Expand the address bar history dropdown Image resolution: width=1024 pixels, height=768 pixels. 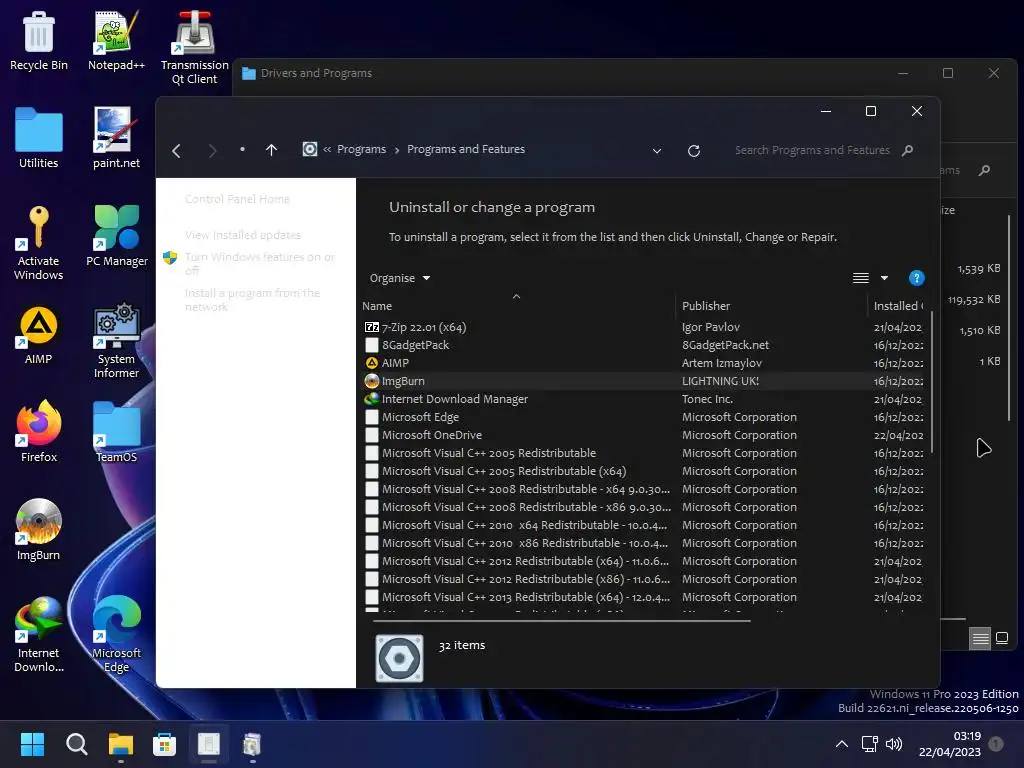coord(657,151)
